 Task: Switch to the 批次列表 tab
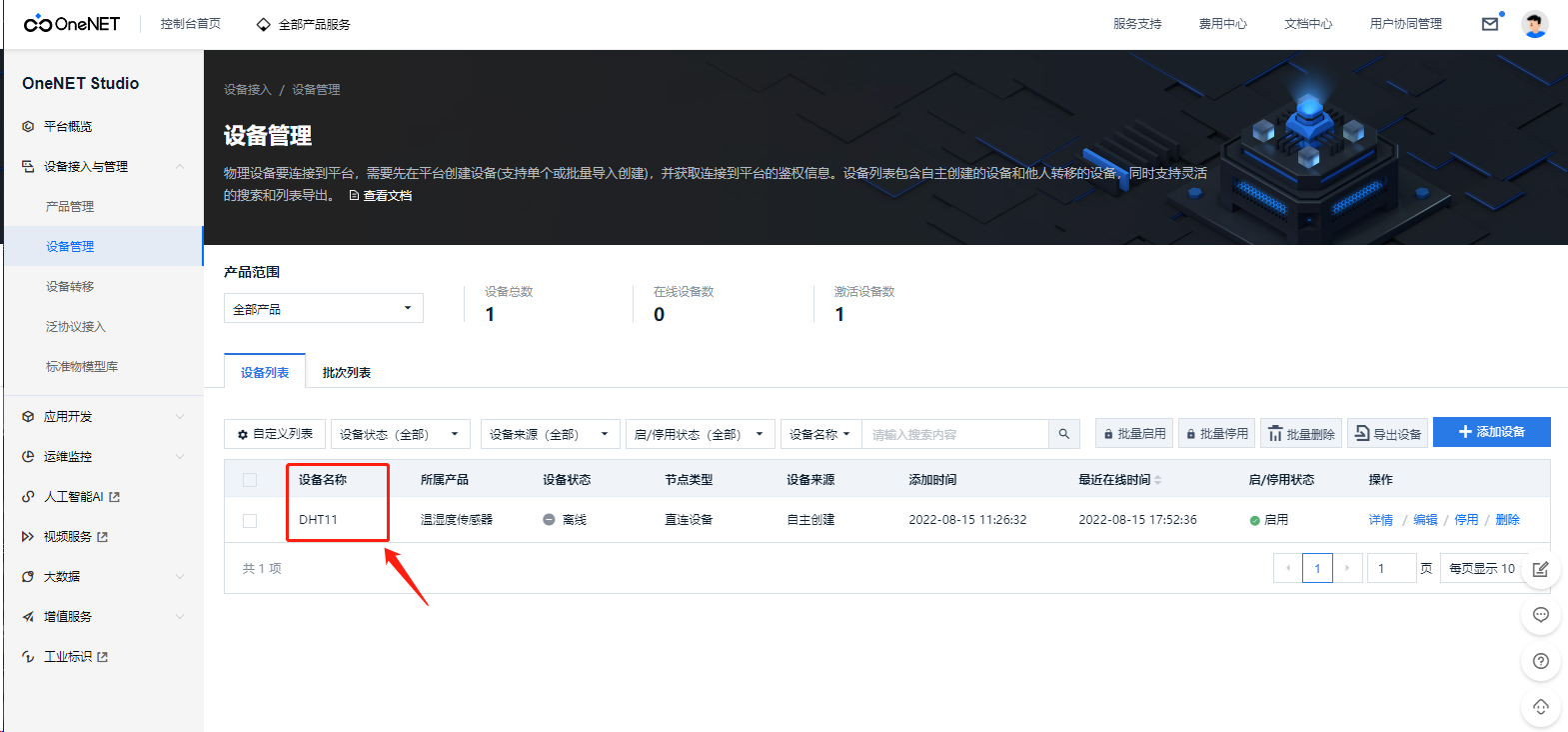click(347, 372)
